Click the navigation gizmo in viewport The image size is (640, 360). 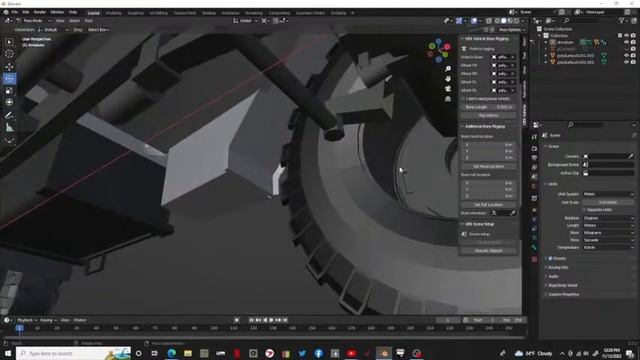tap(439, 50)
